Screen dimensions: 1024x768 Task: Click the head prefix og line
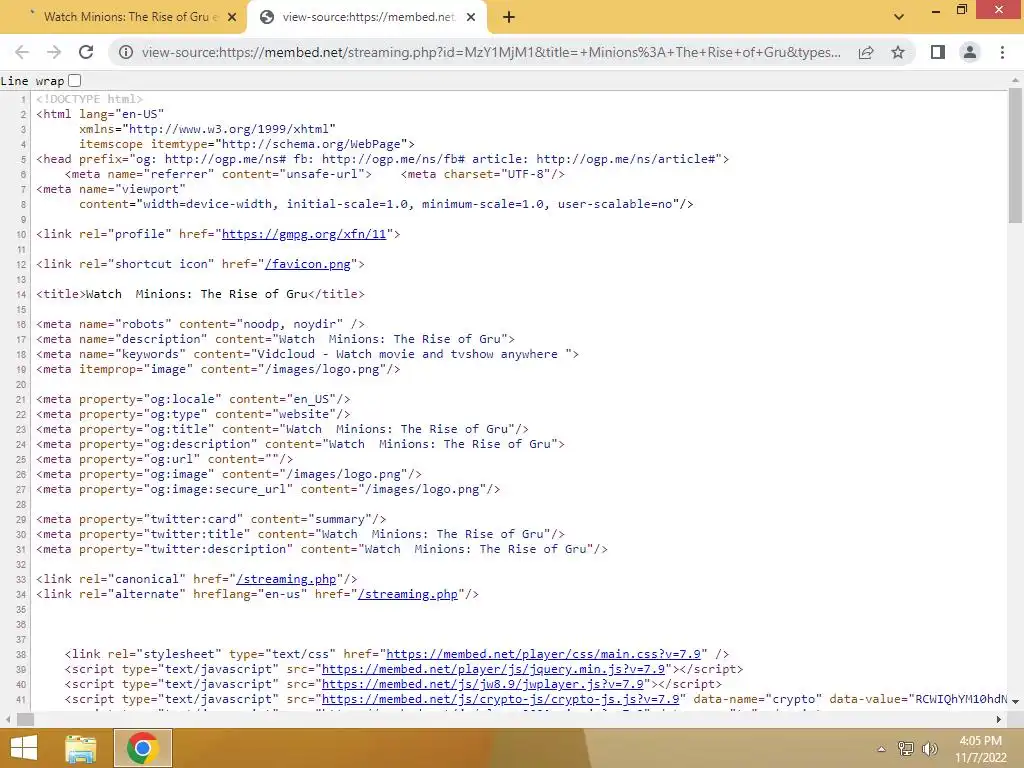pos(382,159)
